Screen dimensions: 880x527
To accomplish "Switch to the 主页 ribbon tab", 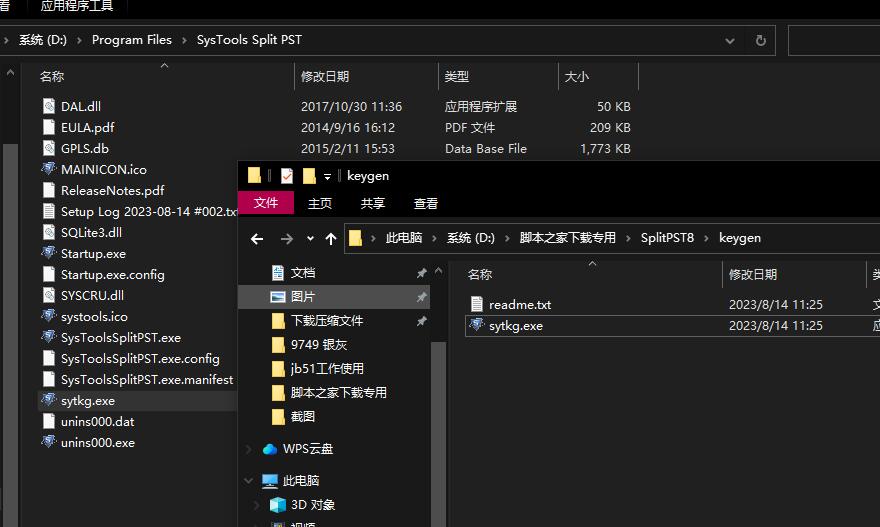I will tap(320, 203).
